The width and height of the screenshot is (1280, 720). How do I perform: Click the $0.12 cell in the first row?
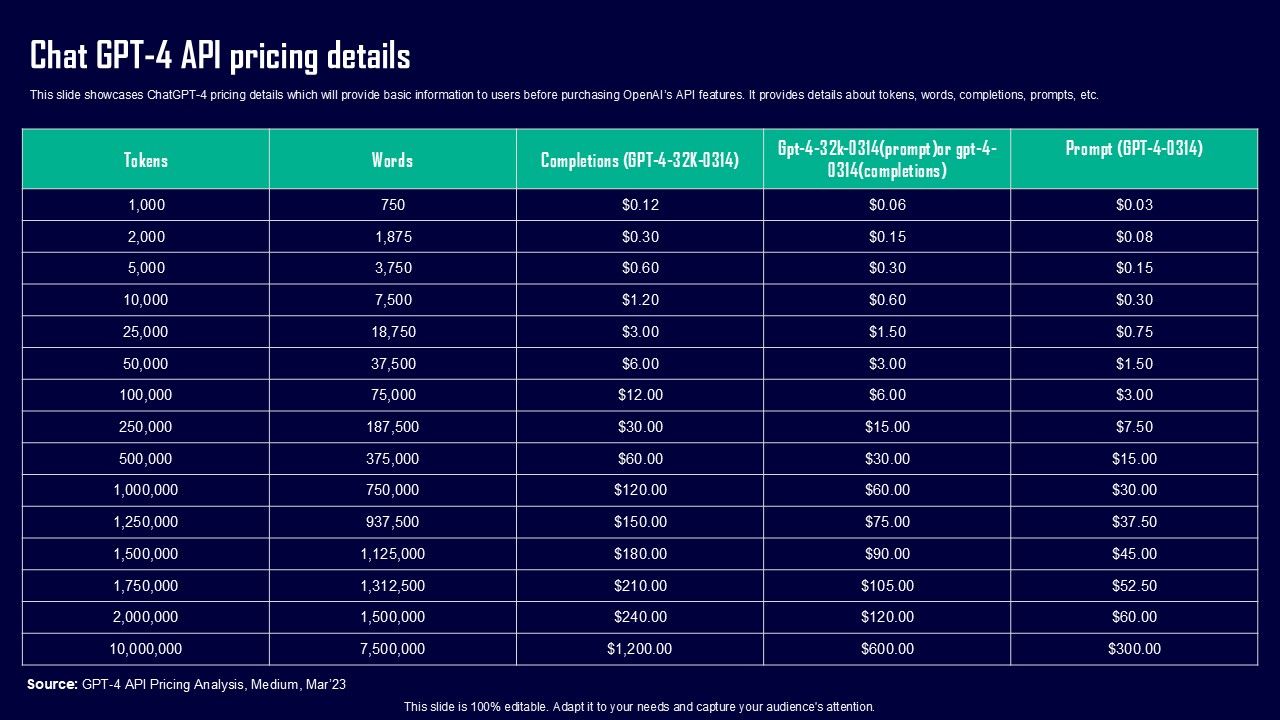(640, 205)
